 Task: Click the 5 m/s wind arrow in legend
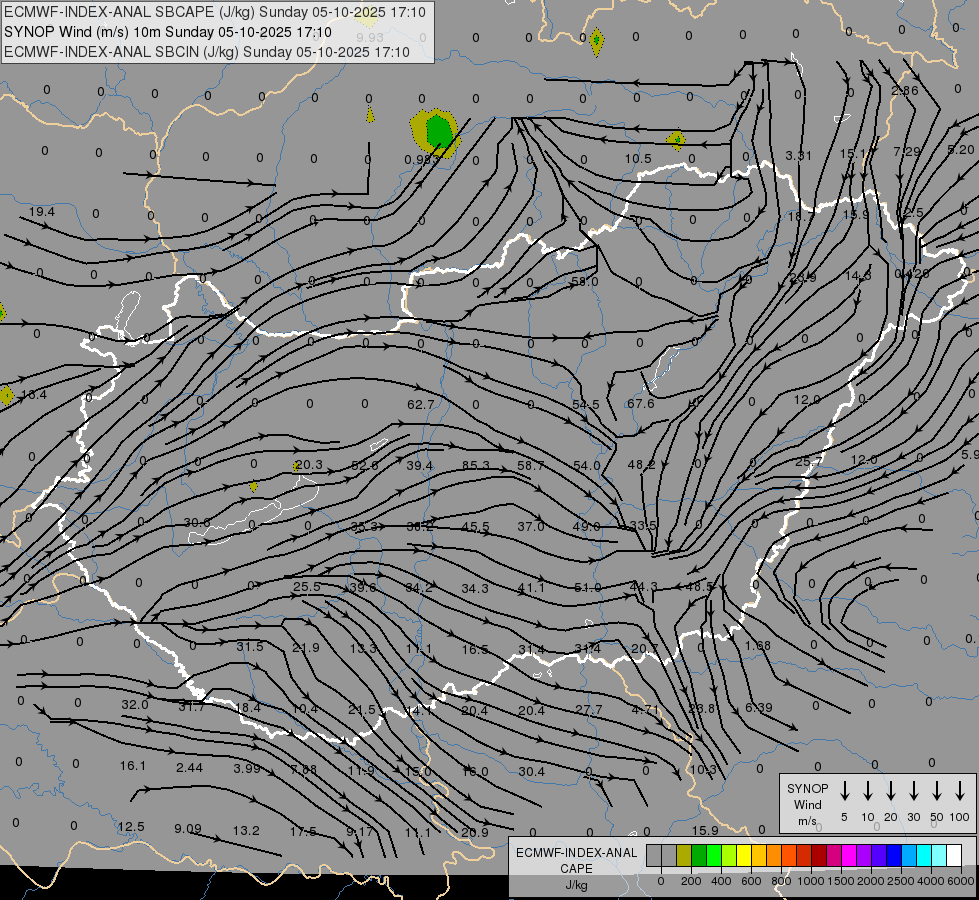(x=844, y=791)
